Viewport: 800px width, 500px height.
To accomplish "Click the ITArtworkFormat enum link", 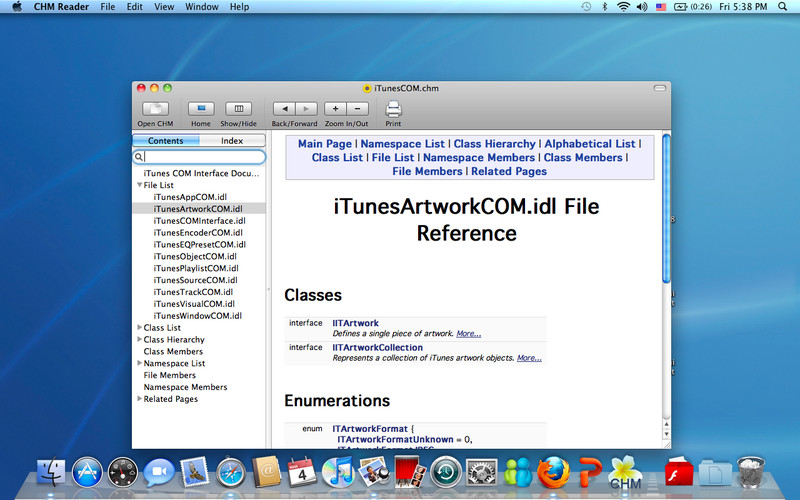I will (x=370, y=429).
